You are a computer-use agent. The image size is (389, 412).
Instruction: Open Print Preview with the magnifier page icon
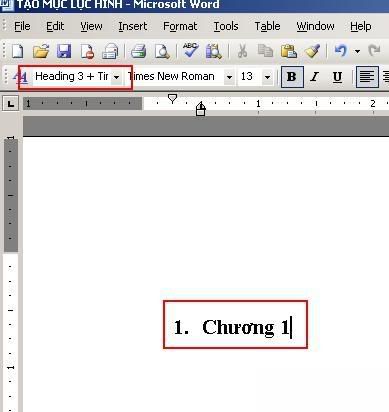(x=162, y=52)
